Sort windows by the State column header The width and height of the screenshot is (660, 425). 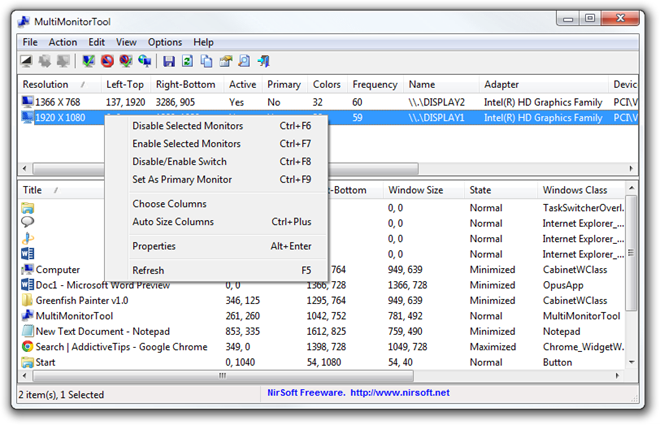[501, 190]
